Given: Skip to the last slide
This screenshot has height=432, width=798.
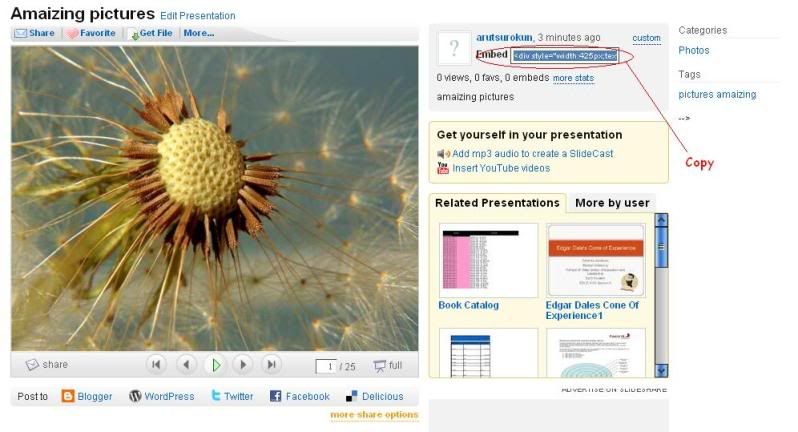Looking at the screenshot, I should click(x=272, y=365).
